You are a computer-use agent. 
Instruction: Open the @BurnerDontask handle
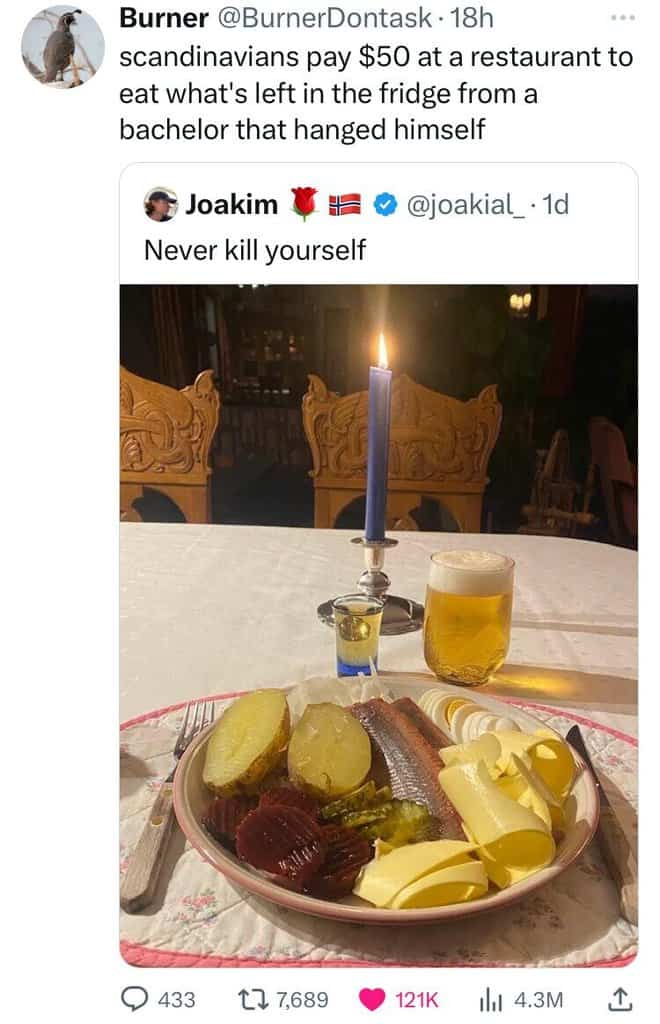pyautogui.click(x=324, y=18)
